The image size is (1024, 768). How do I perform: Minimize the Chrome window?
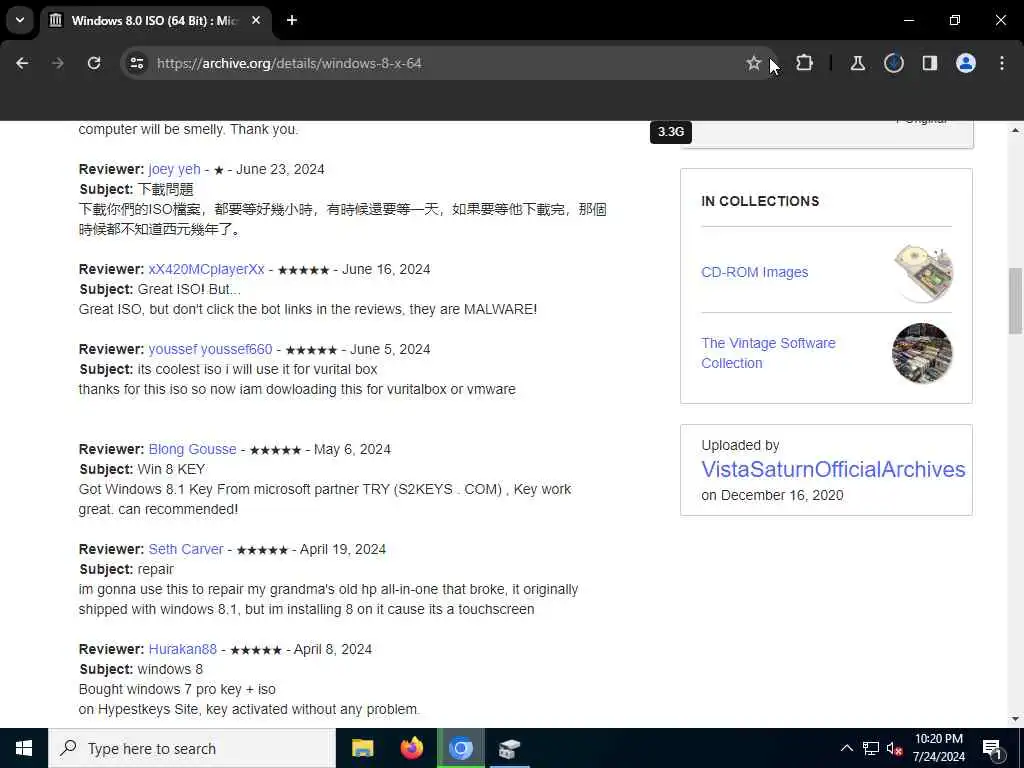pyautogui.click(x=909, y=20)
